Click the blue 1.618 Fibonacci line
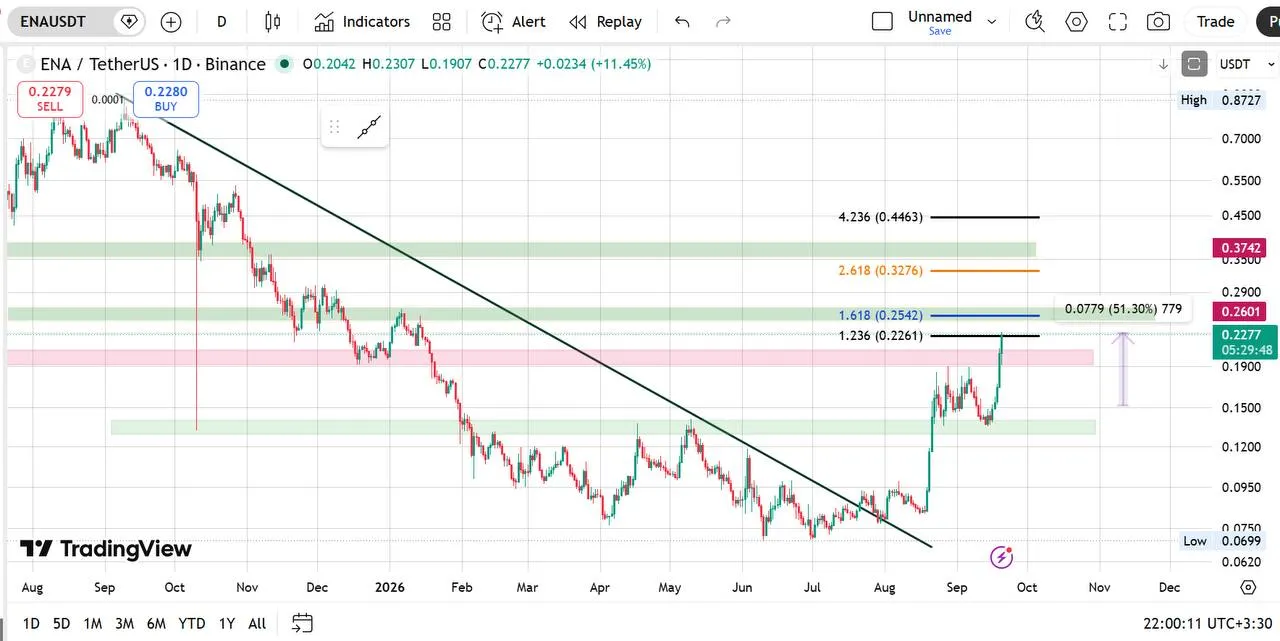 [984, 315]
